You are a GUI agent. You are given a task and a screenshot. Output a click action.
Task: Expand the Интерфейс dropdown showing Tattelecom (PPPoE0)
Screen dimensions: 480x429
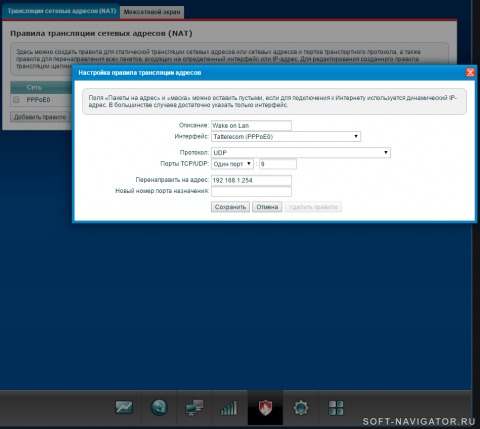pyautogui.click(x=286, y=136)
